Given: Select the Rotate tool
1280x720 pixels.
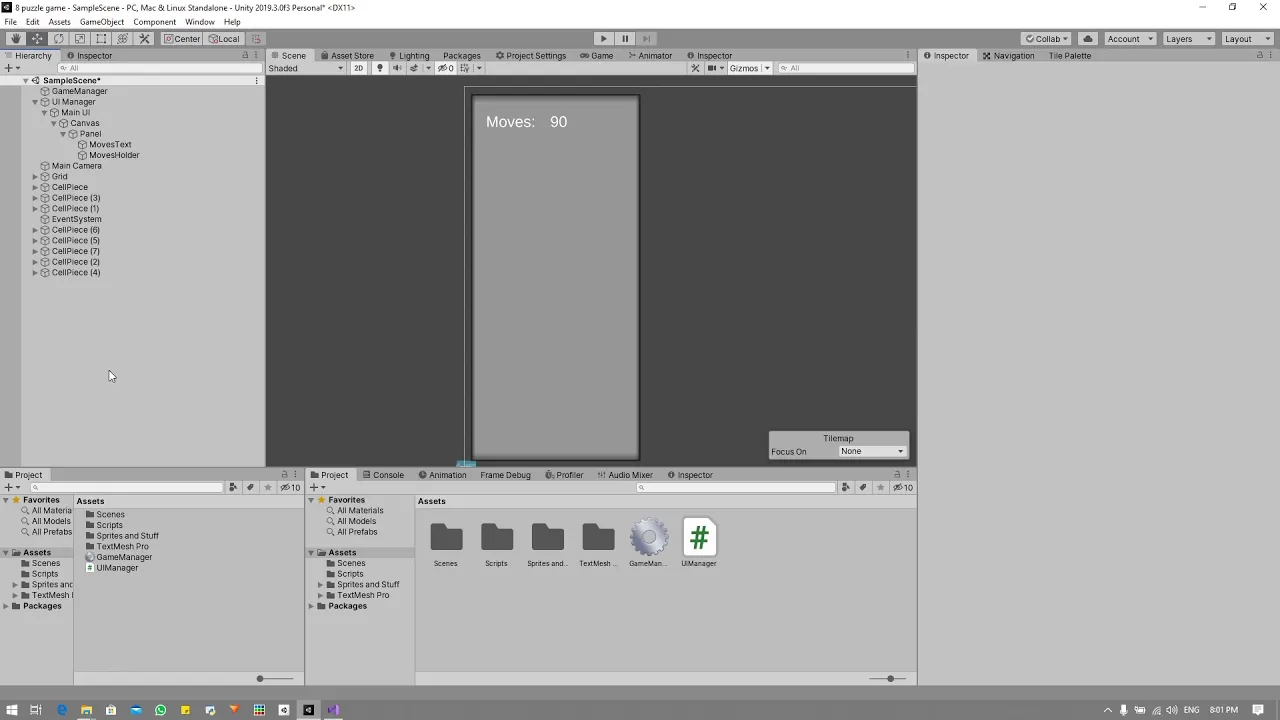Looking at the screenshot, I should [x=58, y=39].
